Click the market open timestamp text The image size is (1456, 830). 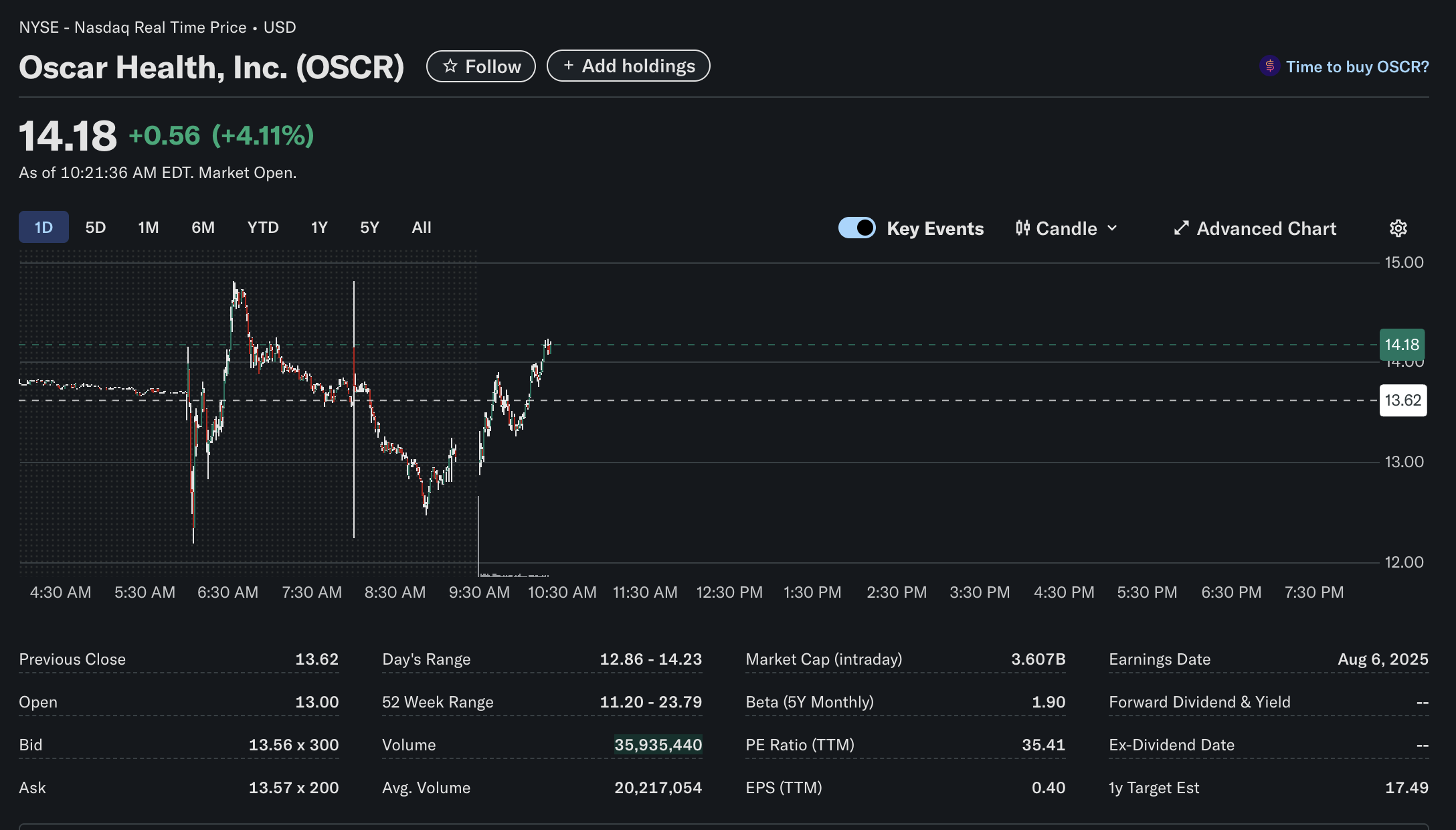(158, 173)
